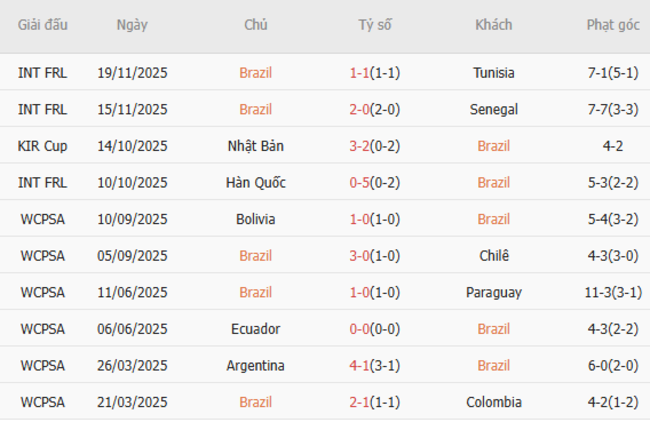Click the Hàn Quốc team name
The image size is (650, 422).
click(255, 182)
